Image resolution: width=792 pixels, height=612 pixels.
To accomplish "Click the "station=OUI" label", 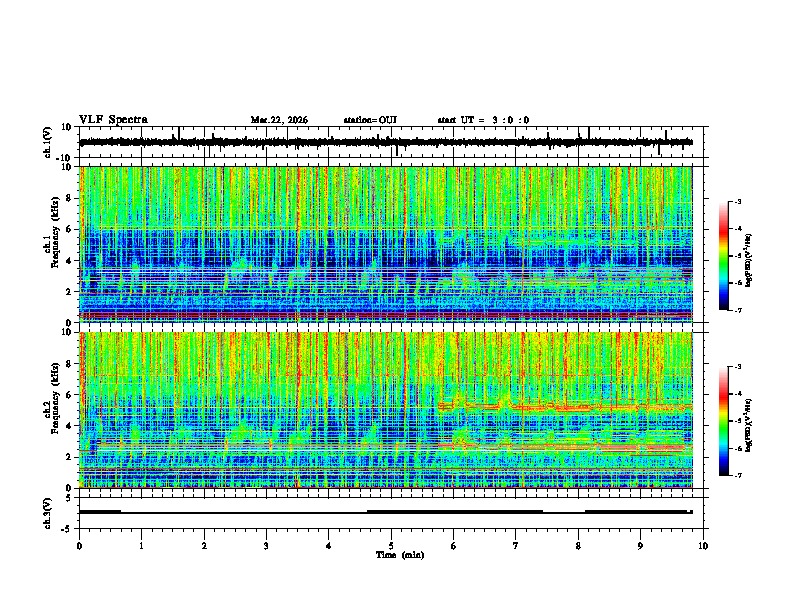I will click(370, 120).
